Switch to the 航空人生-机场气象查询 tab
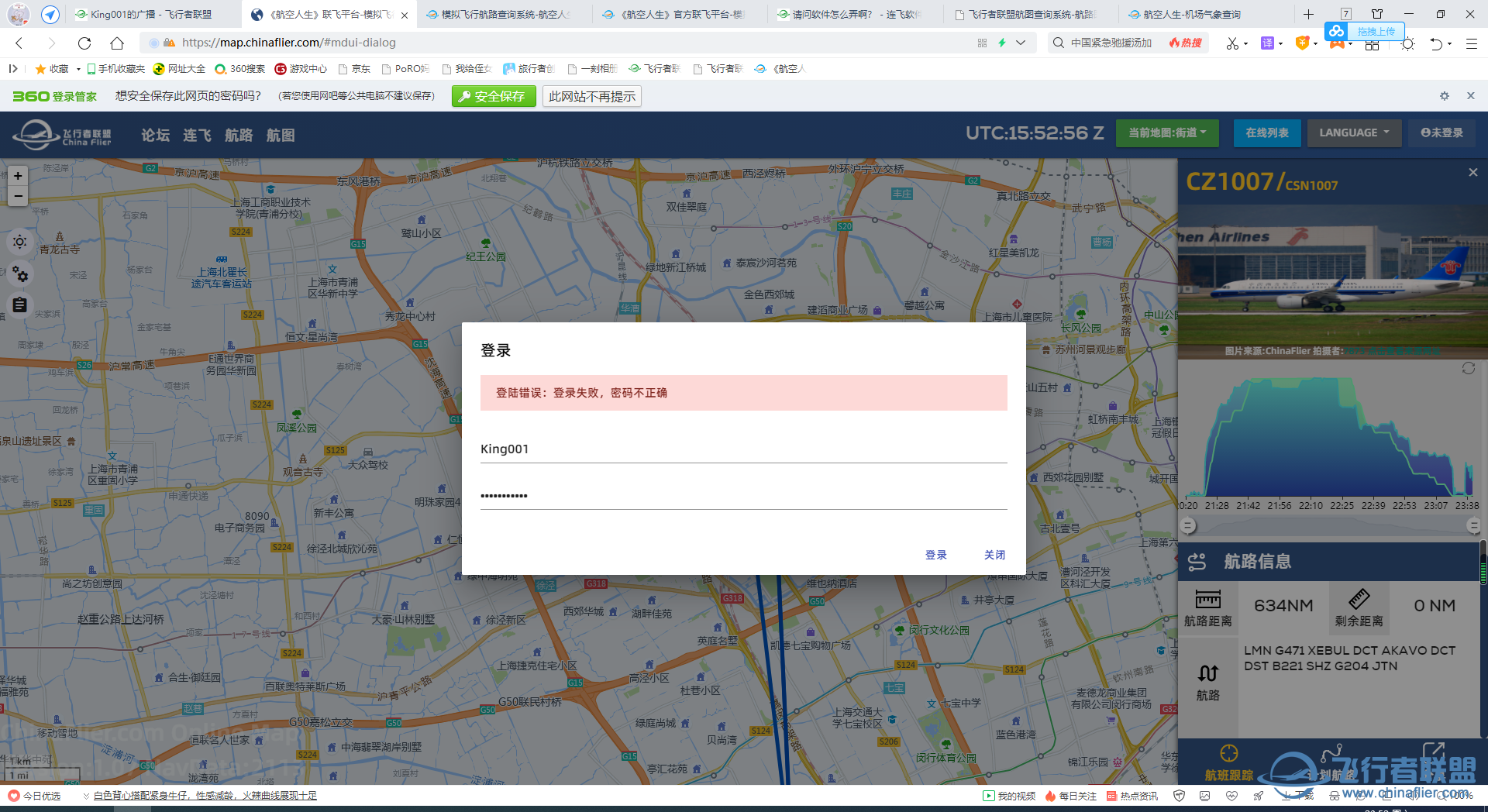The image size is (1488, 812). tap(1204, 14)
